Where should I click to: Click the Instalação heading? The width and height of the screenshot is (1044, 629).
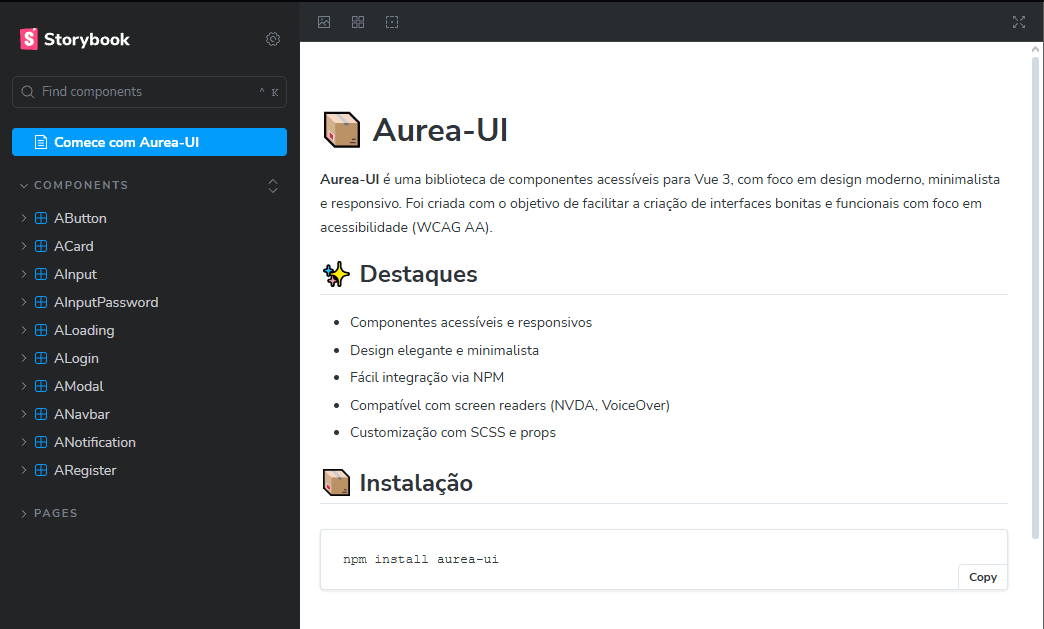[x=415, y=483]
